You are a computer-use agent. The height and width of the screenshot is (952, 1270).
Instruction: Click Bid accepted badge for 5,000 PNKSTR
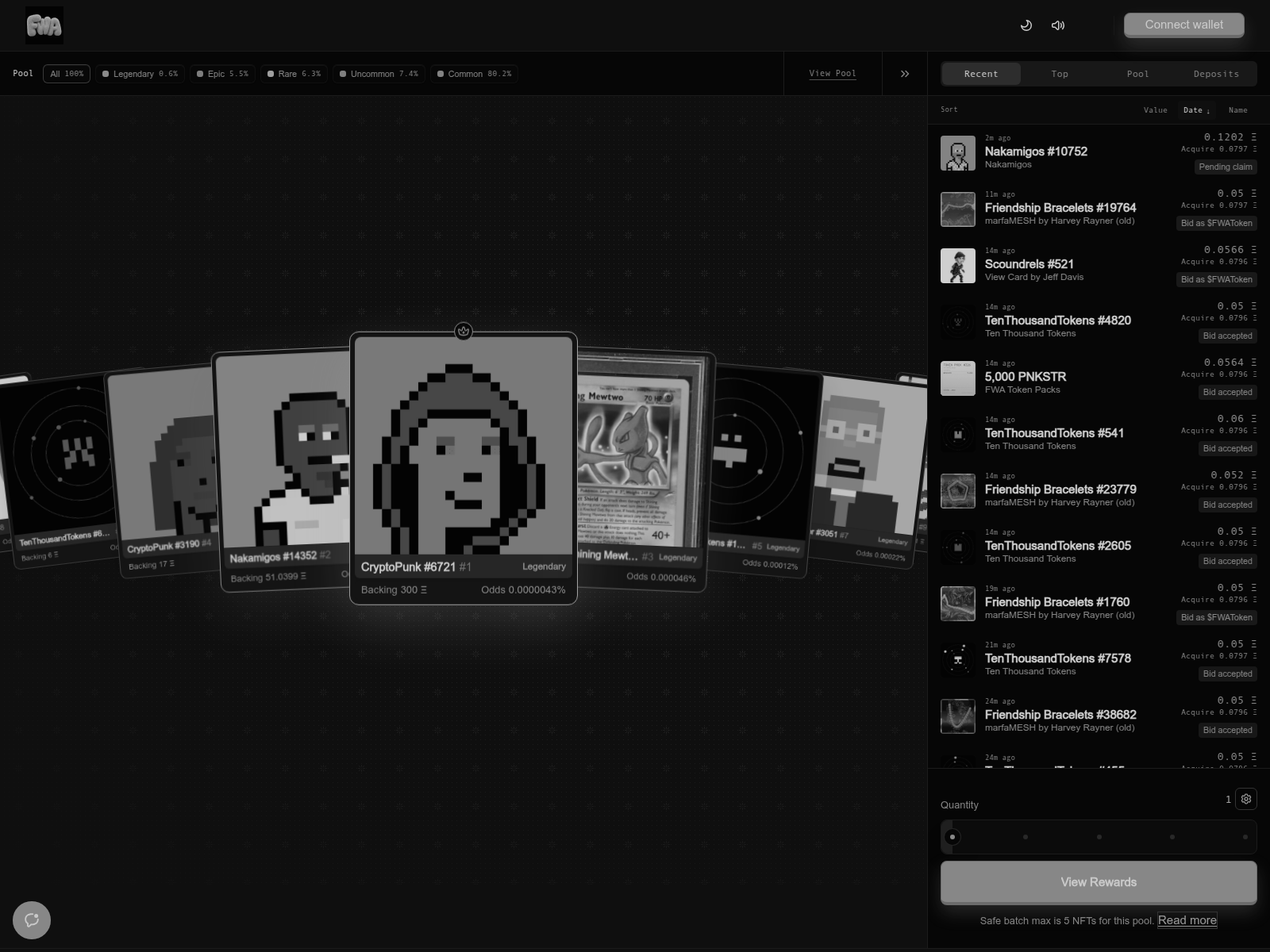(1227, 392)
